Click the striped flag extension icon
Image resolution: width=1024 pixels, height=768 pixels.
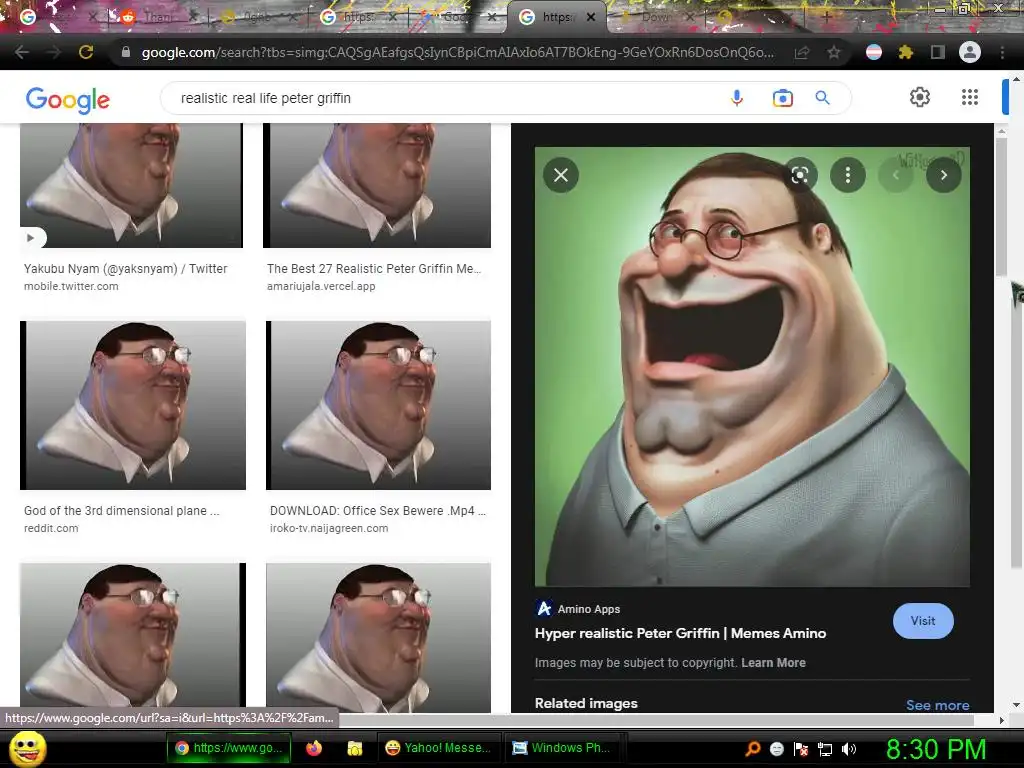tap(874, 52)
